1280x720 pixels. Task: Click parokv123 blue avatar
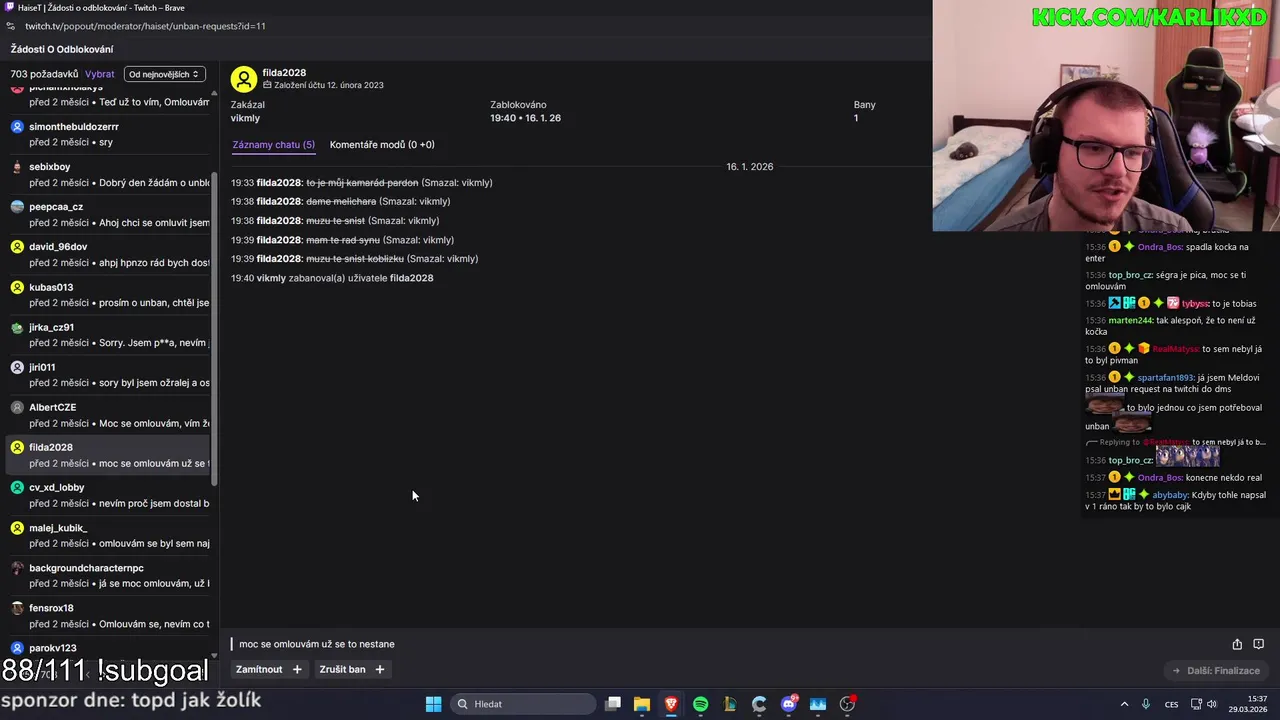pos(17,648)
